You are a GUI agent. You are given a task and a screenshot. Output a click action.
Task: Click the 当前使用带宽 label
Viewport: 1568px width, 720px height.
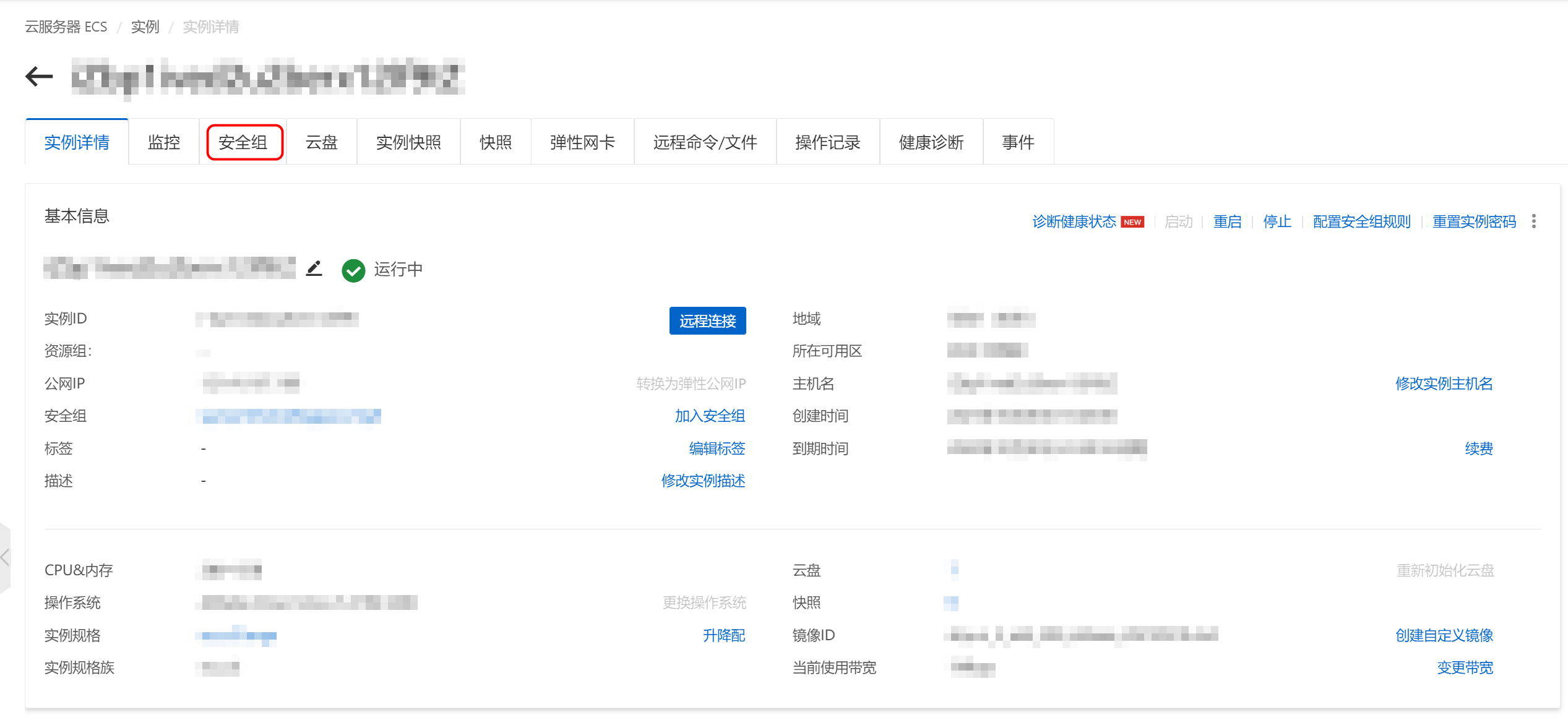coord(834,667)
